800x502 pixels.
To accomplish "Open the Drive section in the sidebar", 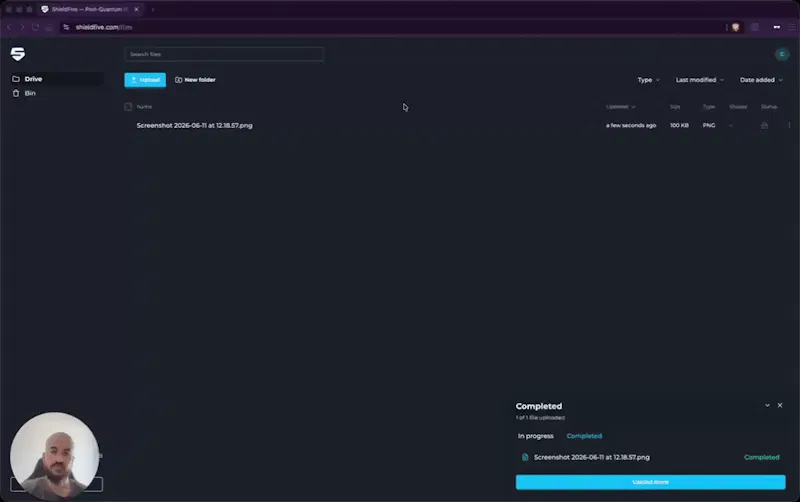I will tap(57, 79).
